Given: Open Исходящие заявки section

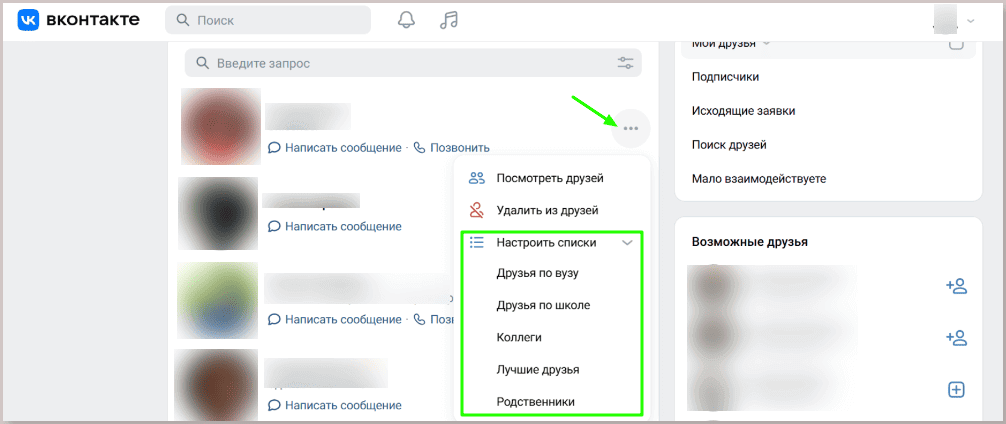Looking at the screenshot, I should [x=744, y=111].
